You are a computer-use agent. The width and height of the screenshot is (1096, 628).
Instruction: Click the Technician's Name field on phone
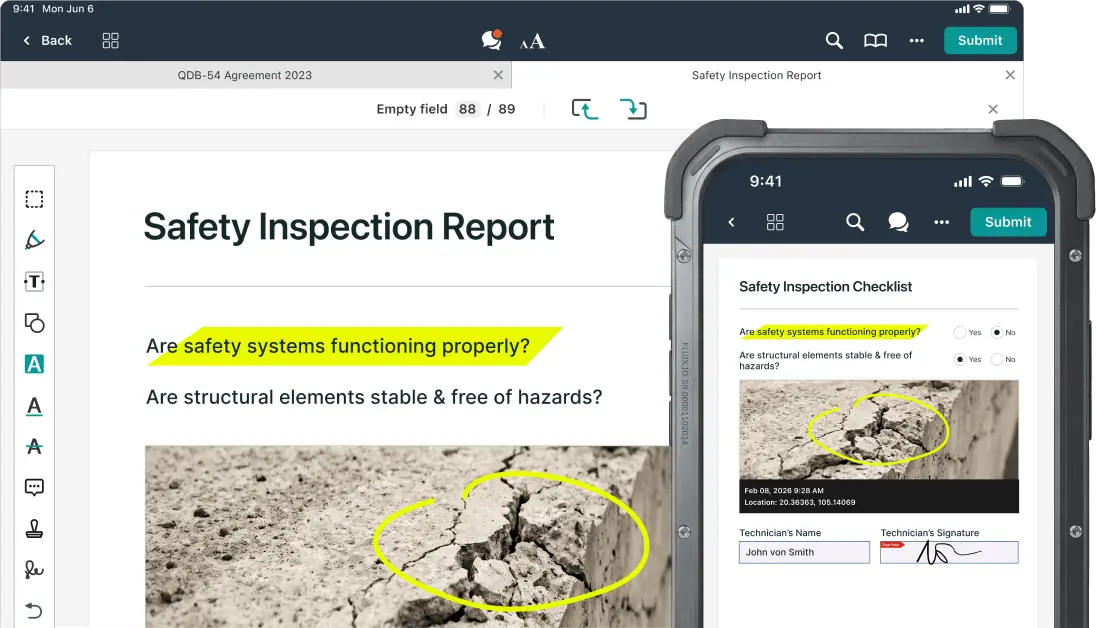point(804,552)
